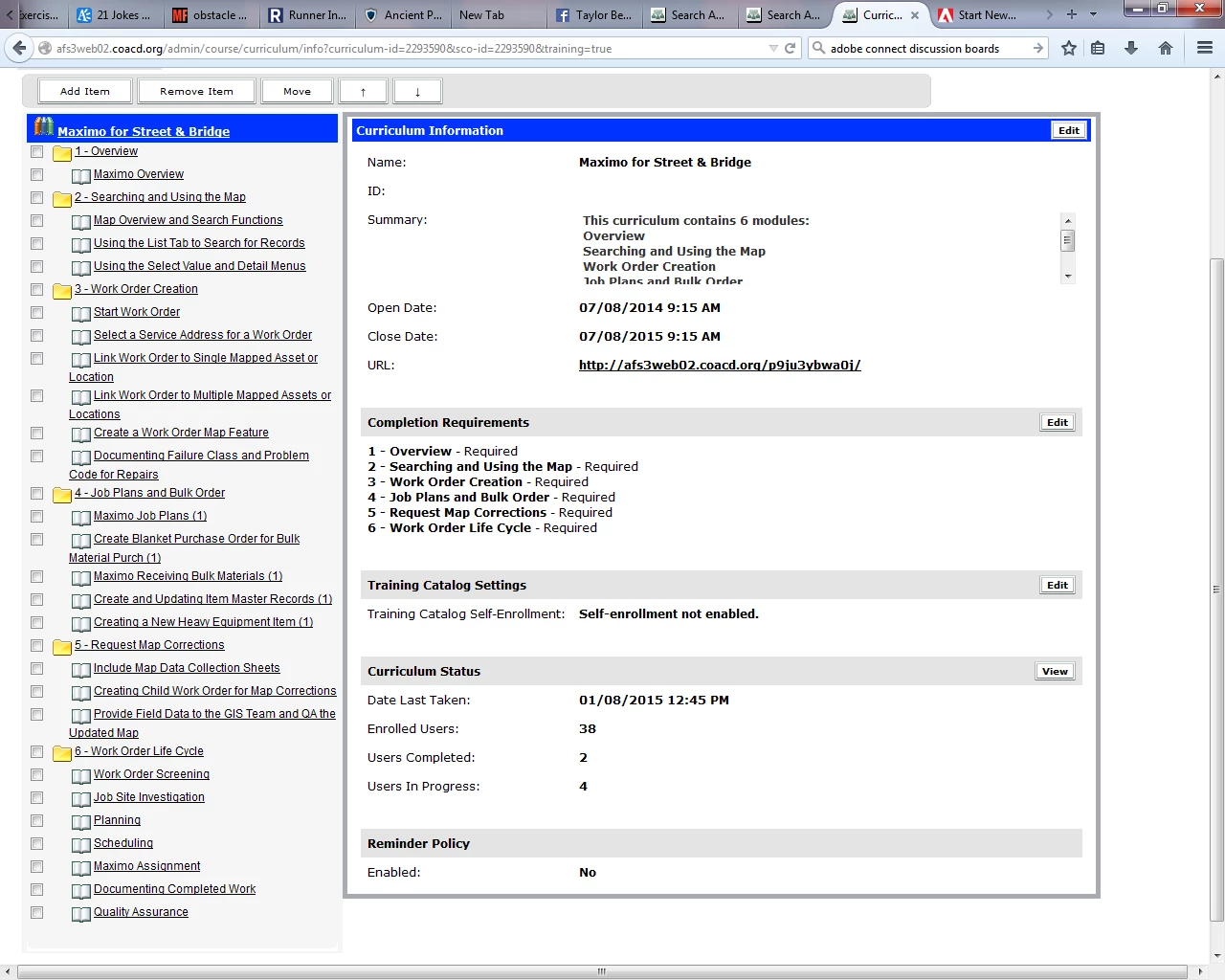Click the book icon next to Planning
The image size is (1225, 980).
[81, 822]
